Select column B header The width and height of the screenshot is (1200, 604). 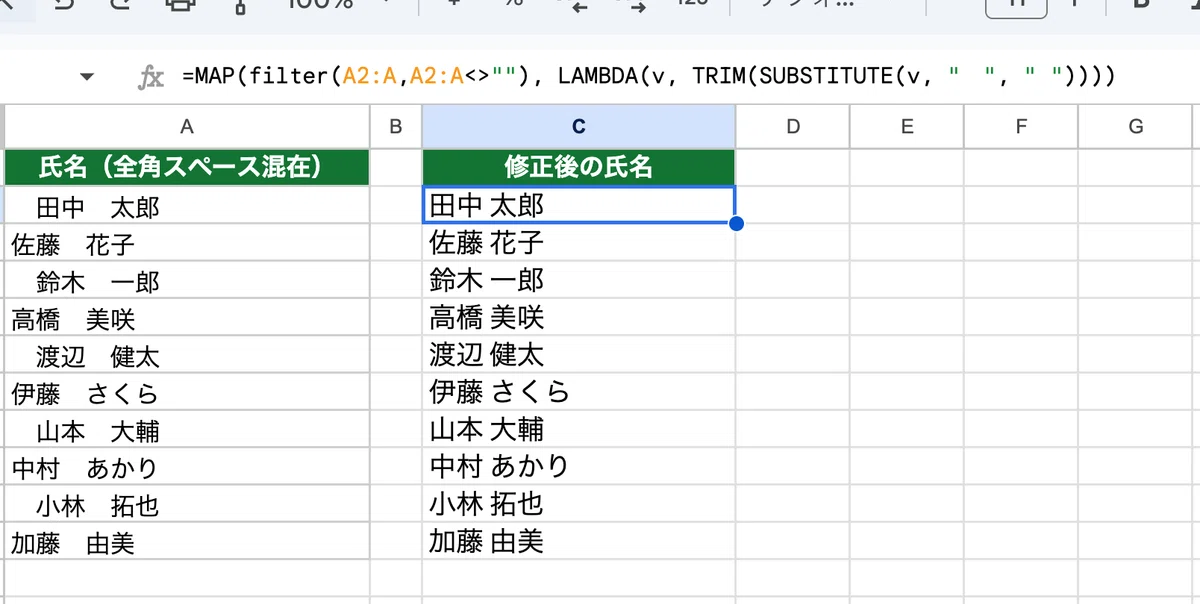click(396, 126)
